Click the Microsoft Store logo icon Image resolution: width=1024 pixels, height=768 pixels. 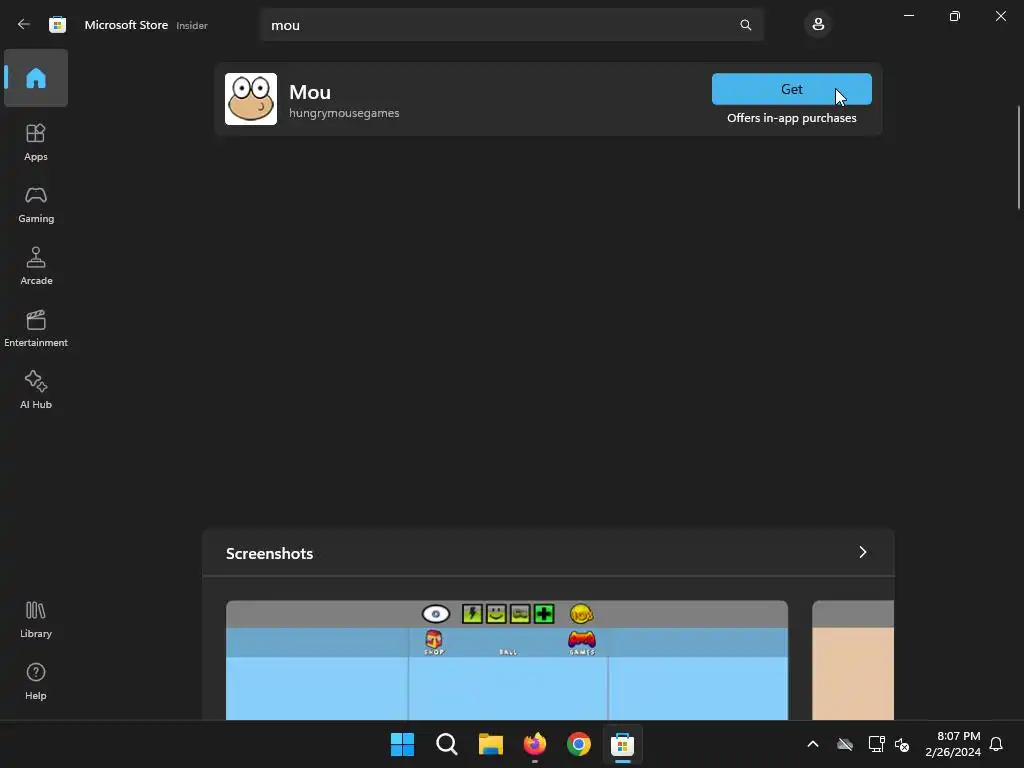(x=57, y=25)
